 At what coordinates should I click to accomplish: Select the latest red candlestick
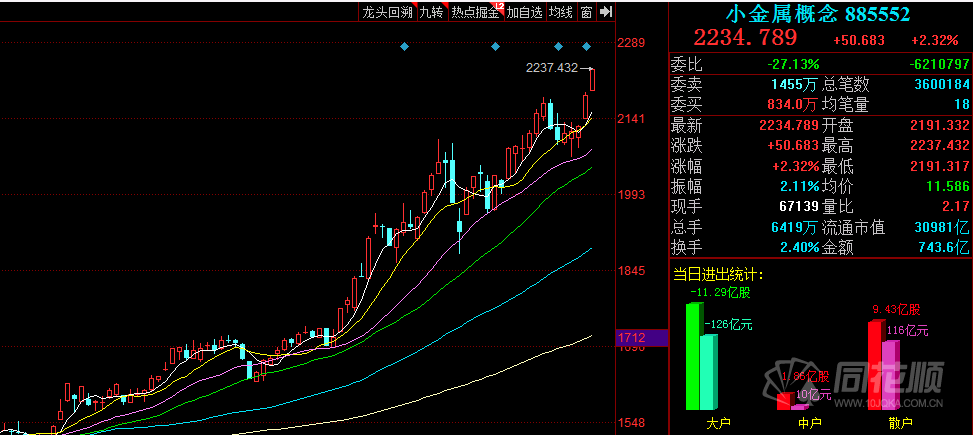(x=593, y=80)
